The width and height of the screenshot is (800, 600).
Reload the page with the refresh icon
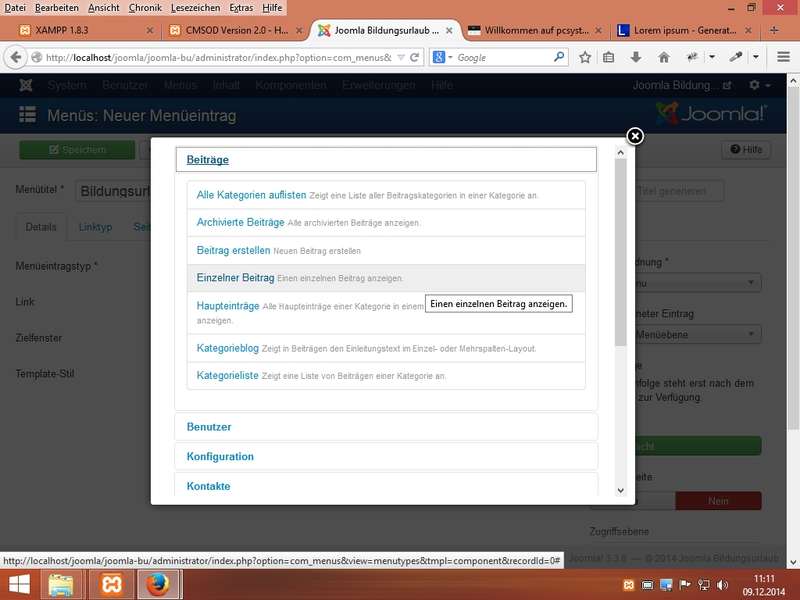(x=414, y=57)
